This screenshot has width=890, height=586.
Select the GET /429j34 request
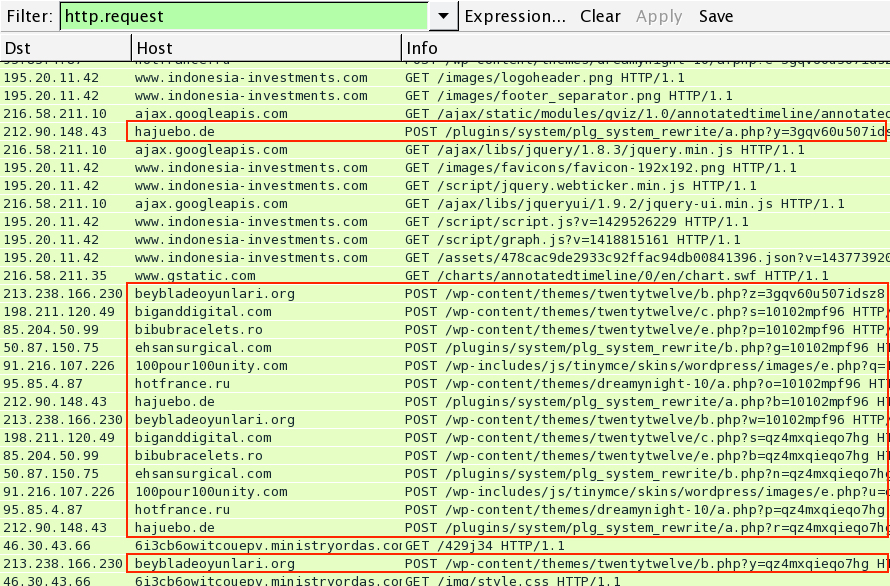click(x=445, y=546)
